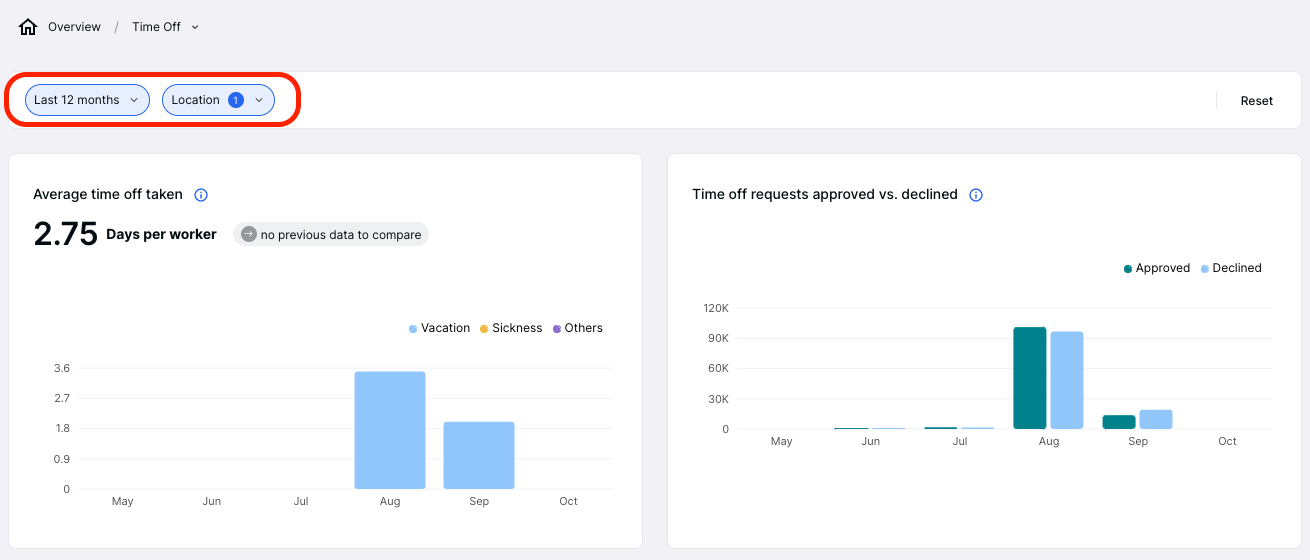This screenshot has width=1310, height=560.
Task: Select the September vacation bar
Action: point(479,455)
